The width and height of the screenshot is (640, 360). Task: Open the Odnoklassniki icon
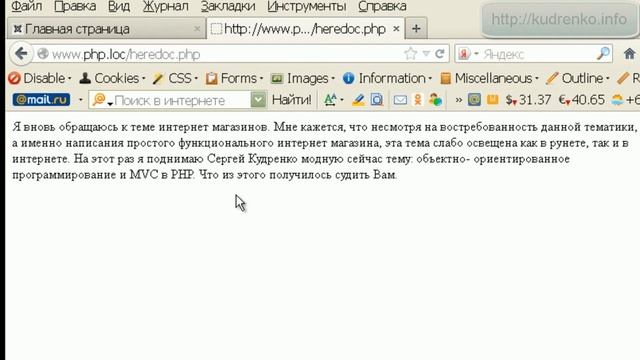click(418, 100)
